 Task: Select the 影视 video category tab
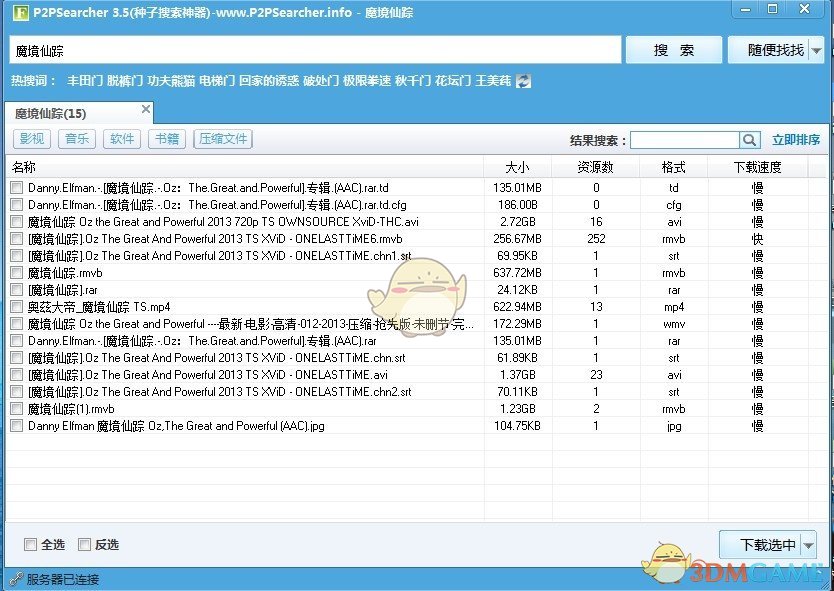tap(32, 139)
